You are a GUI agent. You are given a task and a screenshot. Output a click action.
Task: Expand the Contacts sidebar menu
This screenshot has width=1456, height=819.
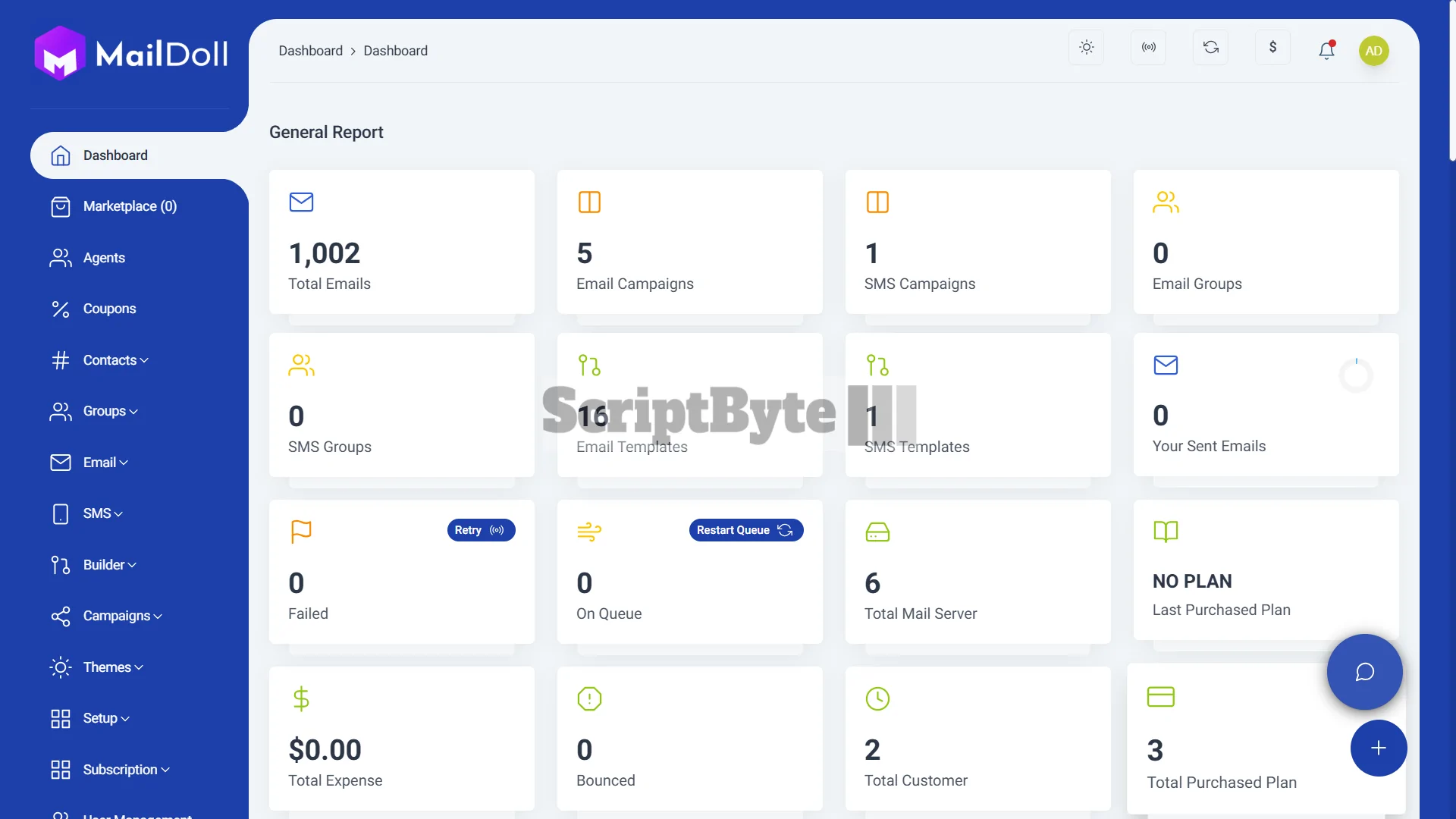(115, 360)
